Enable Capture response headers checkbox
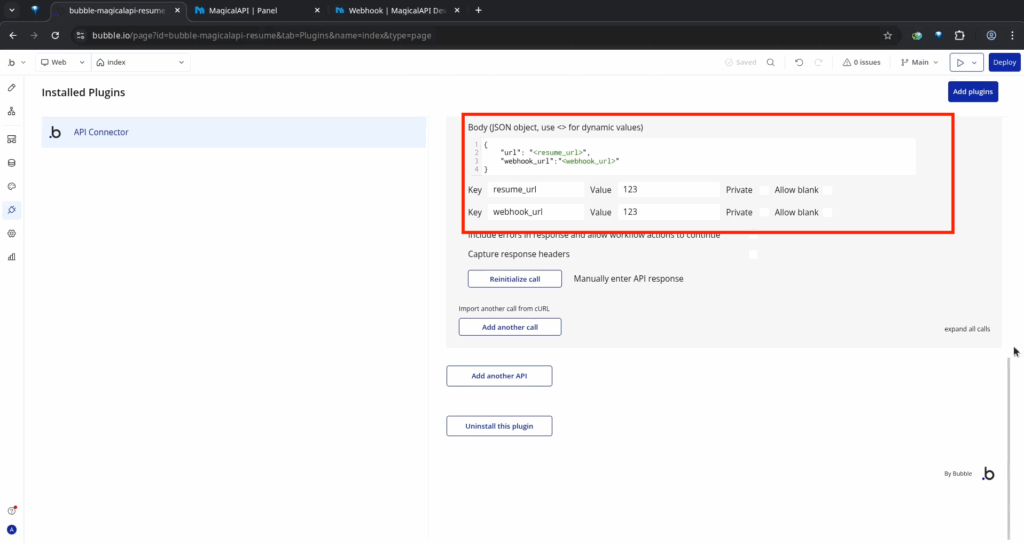 (x=753, y=254)
